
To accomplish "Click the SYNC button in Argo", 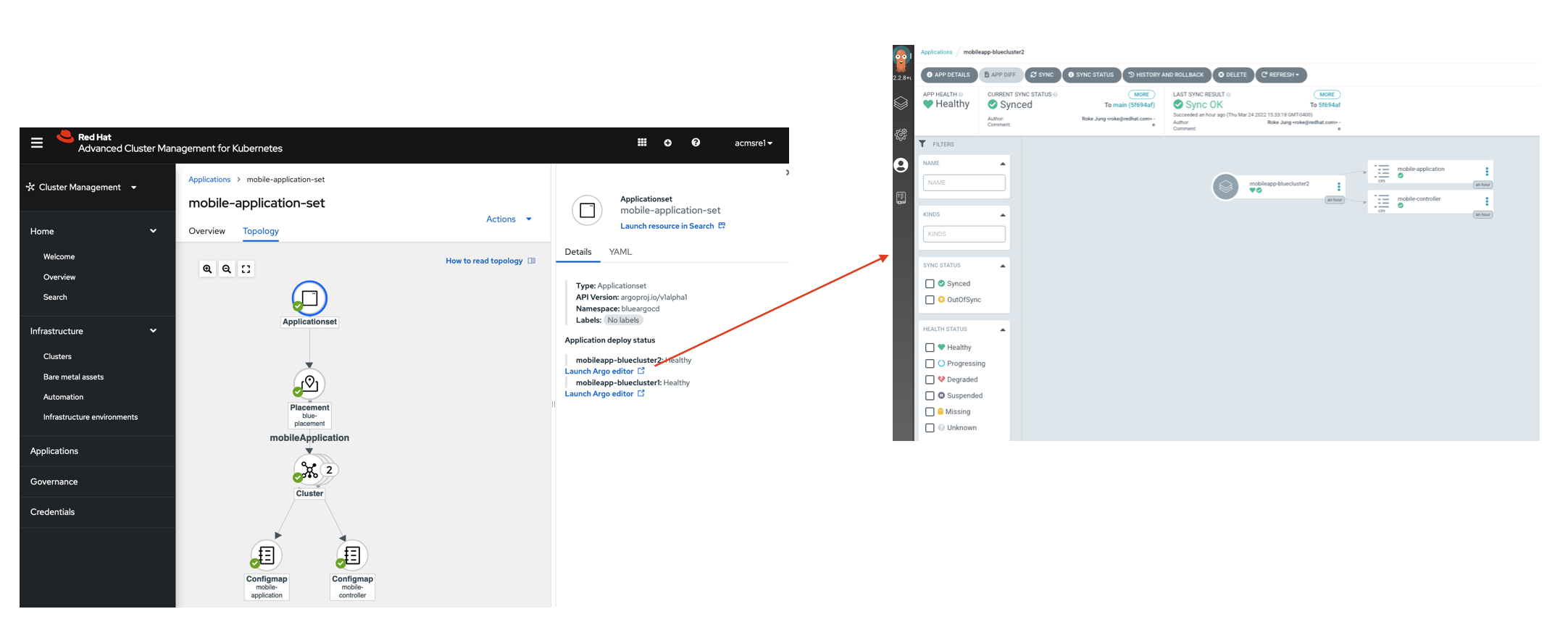I will tap(1043, 75).
